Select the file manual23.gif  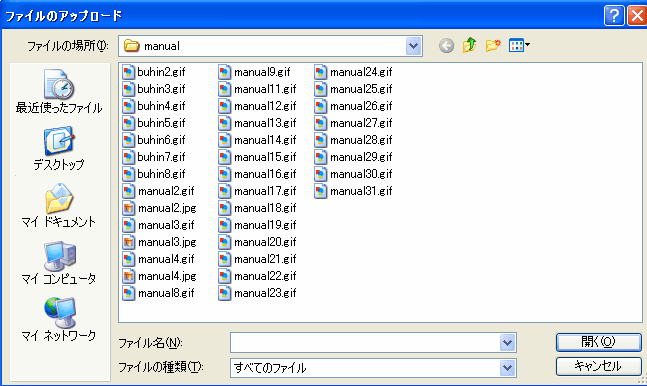[258, 293]
